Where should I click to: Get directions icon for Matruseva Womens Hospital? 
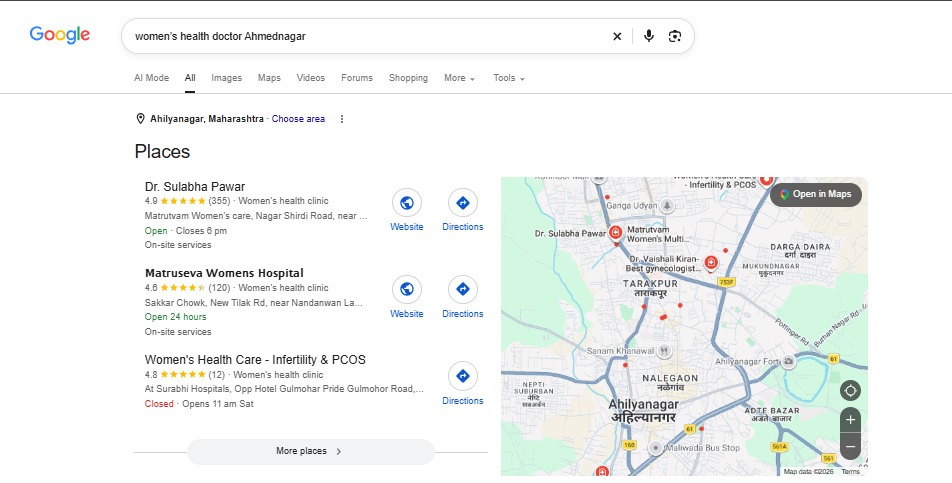[463, 290]
